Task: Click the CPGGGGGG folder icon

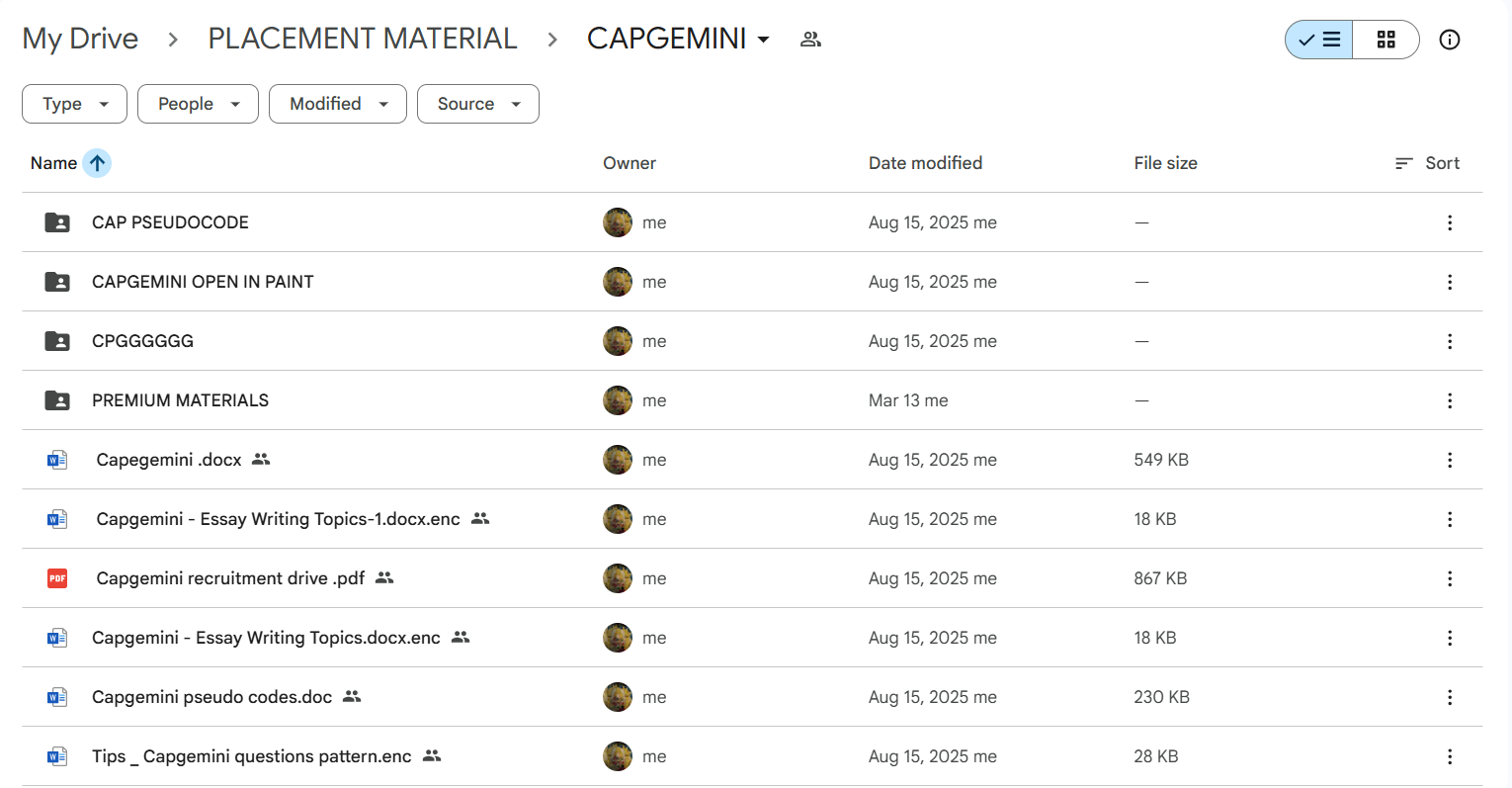Action: (57, 341)
